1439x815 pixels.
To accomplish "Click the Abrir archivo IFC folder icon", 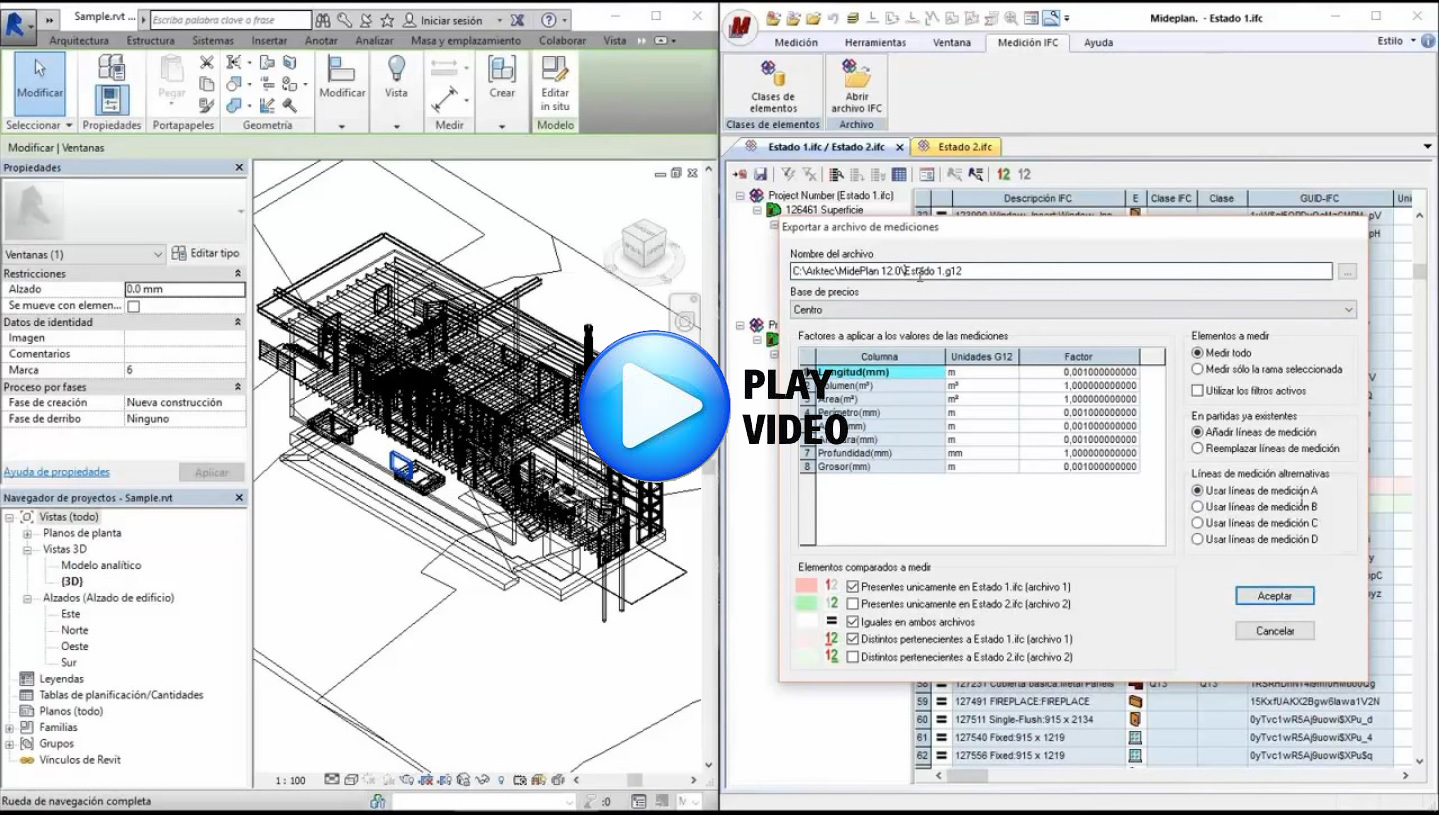I will 856,74.
